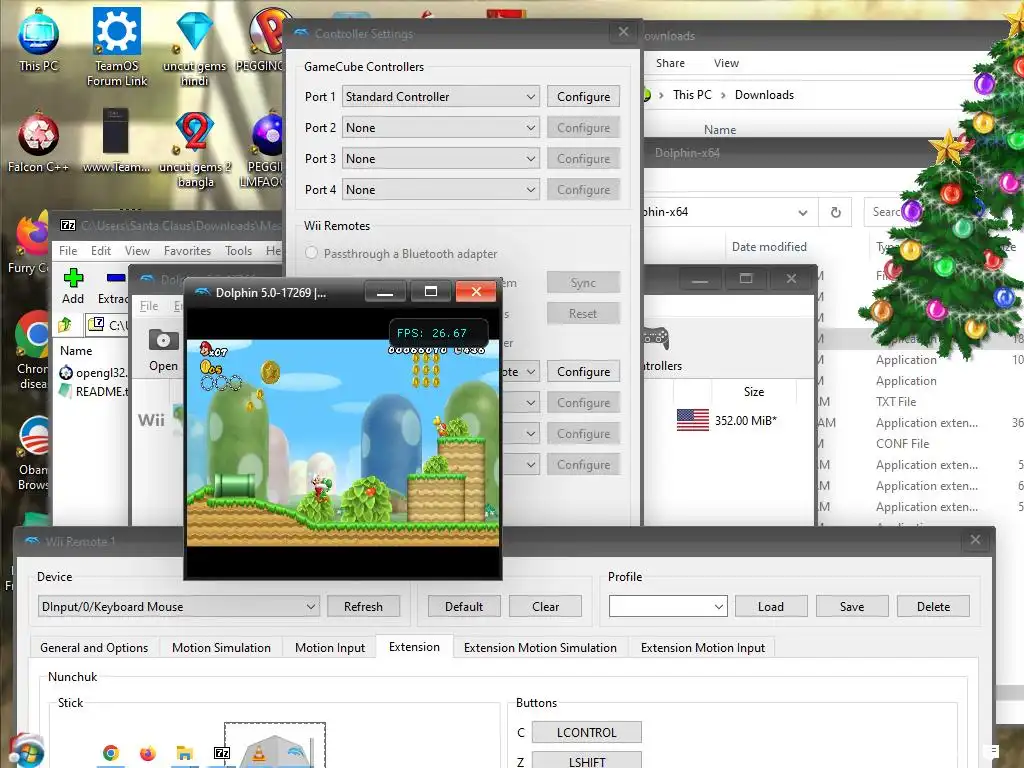
Task: Open File Explorer from the taskbar
Action: [x=185, y=753]
